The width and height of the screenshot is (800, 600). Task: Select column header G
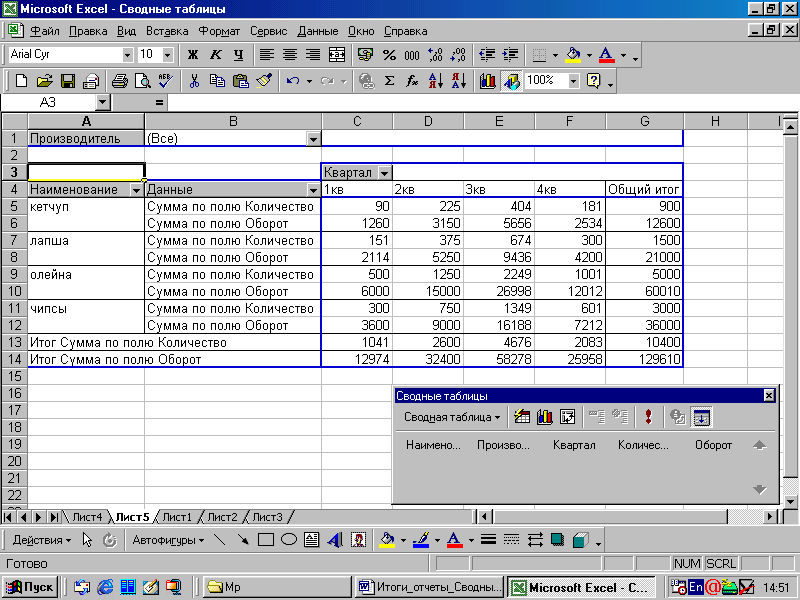[644, 121]
